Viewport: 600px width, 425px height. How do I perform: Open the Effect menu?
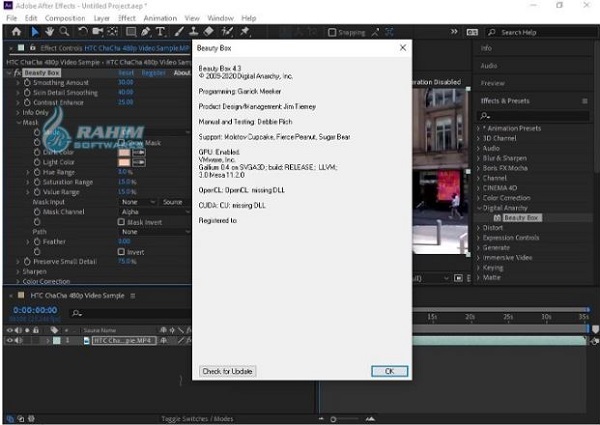click(x=127, y=18)
